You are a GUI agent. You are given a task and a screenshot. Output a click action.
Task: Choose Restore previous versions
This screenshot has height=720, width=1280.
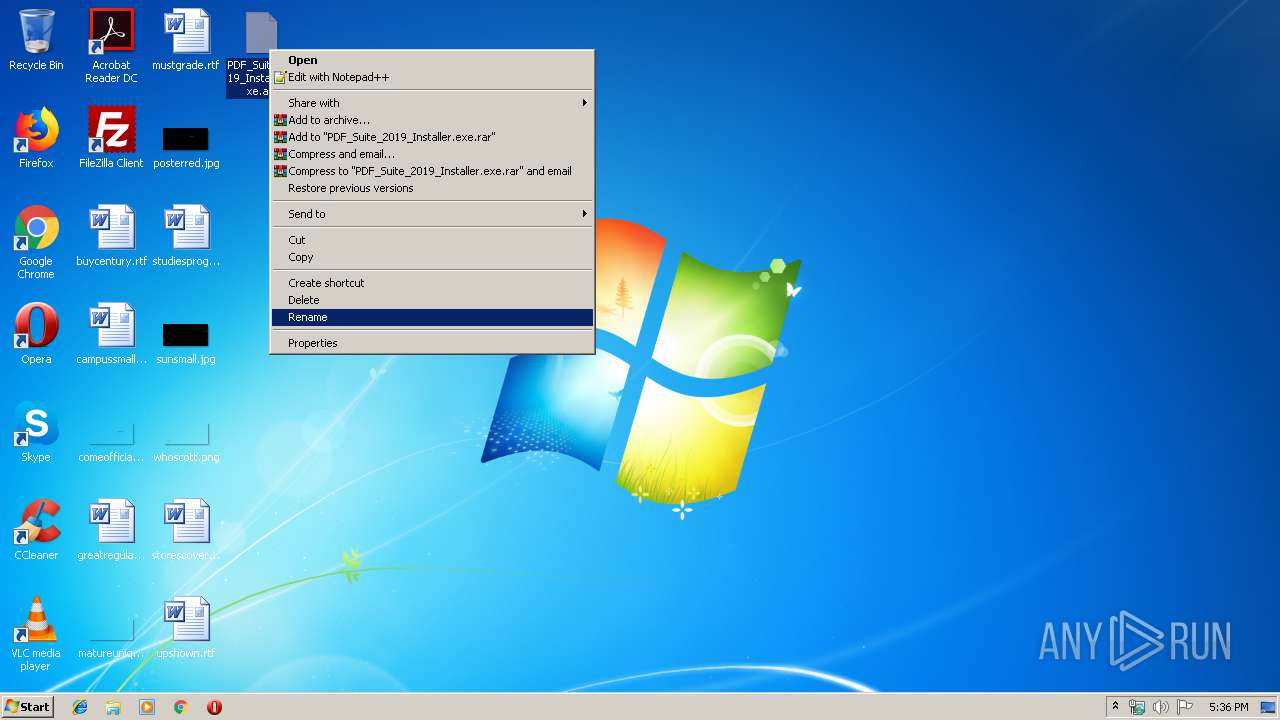432,188
